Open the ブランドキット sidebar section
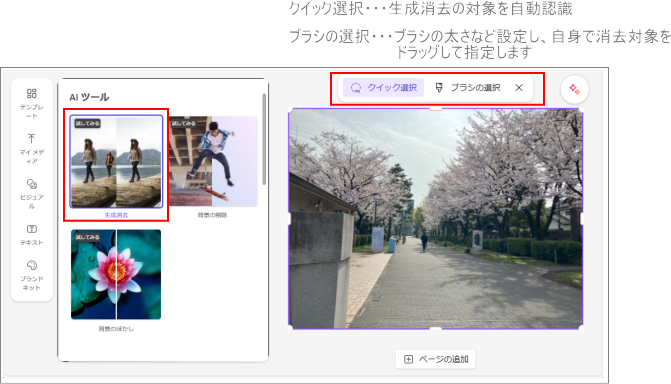The width and height of the screenshot is (671, 384). [32, 275]
